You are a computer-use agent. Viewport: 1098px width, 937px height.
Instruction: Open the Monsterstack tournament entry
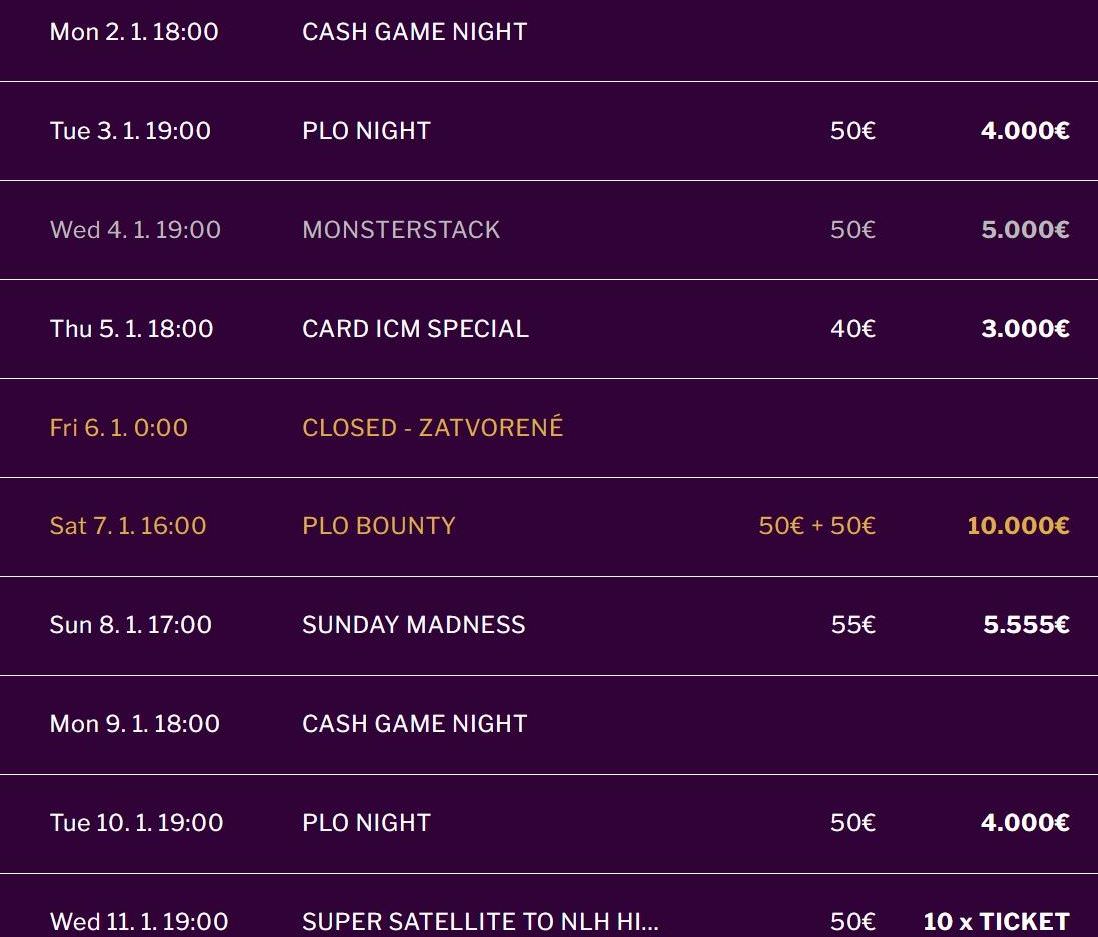(x=400, y=230)
